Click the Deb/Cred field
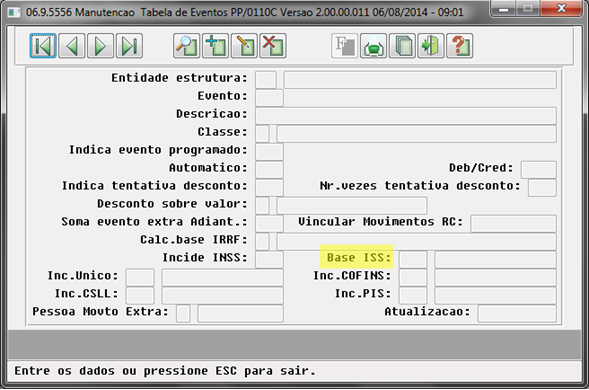This screenshot has width=589, height=390. tap(539, 170)
